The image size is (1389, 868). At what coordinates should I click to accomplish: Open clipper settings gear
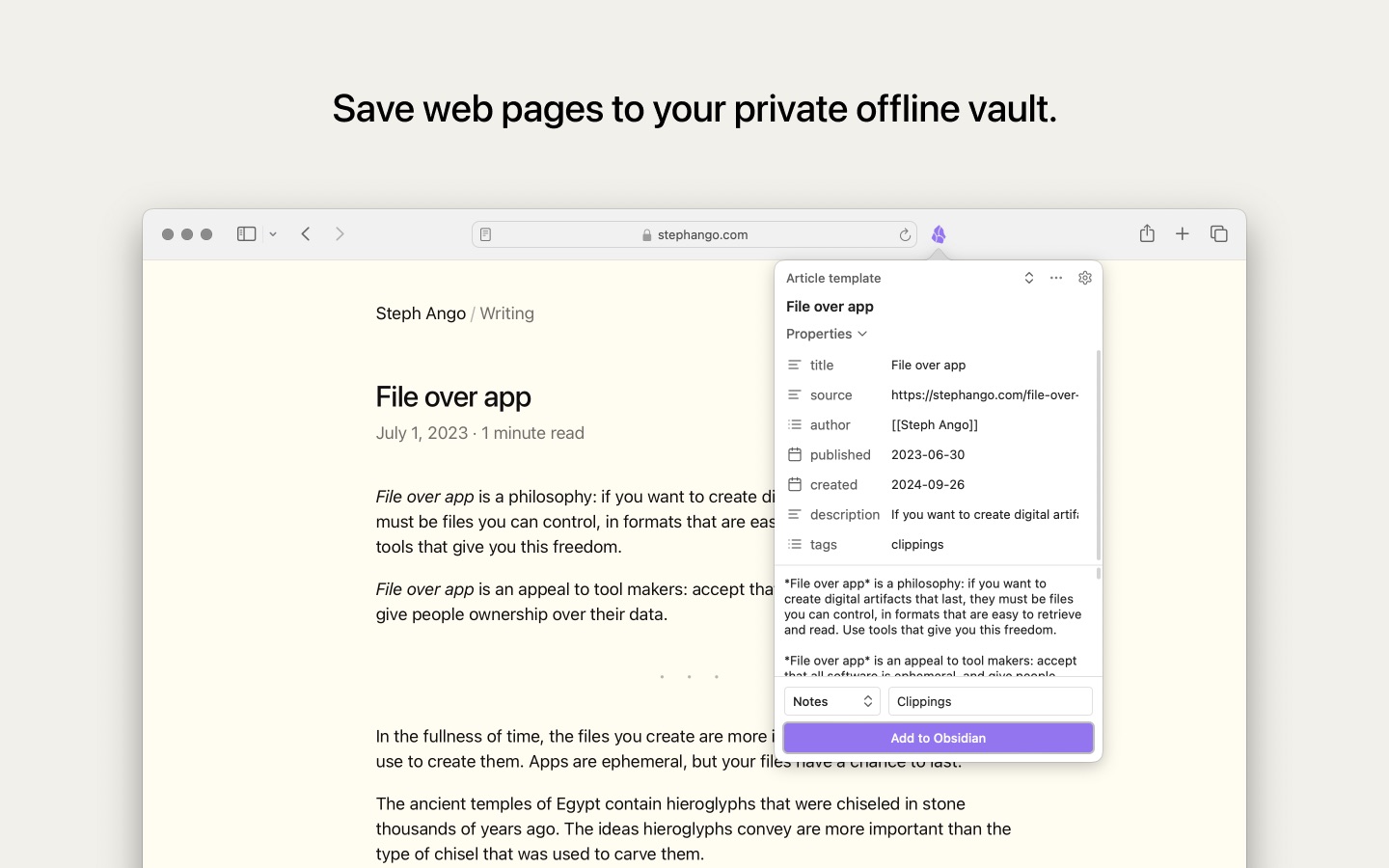pos(1085,278)
